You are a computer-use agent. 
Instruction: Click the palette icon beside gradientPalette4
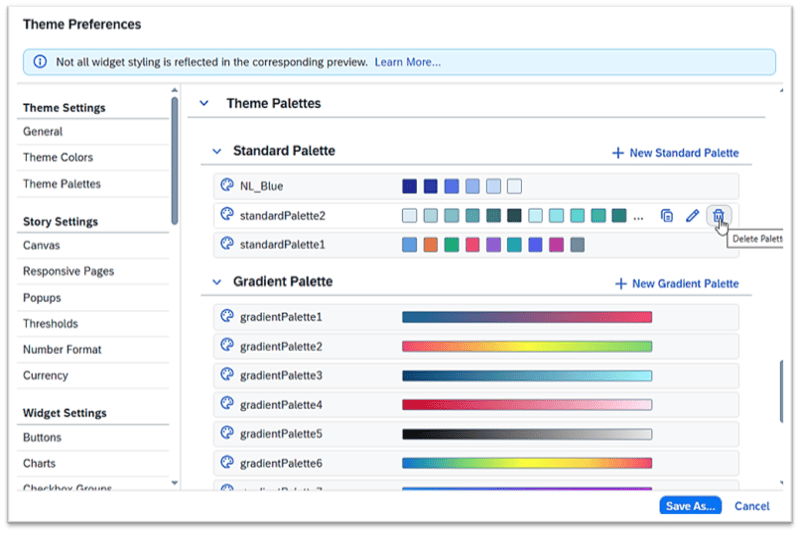tap(226, 405)
